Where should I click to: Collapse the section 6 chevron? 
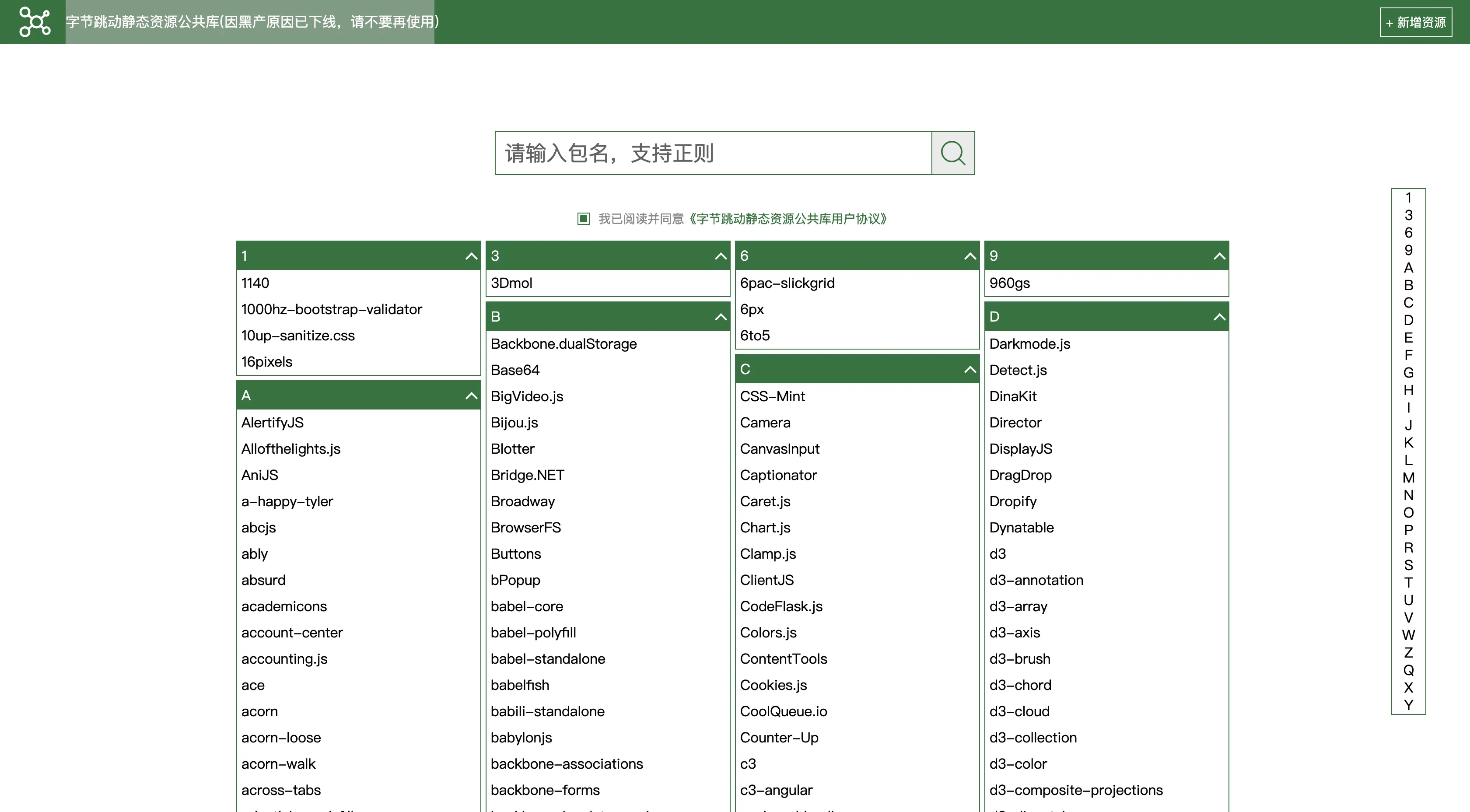coord(969,256)
